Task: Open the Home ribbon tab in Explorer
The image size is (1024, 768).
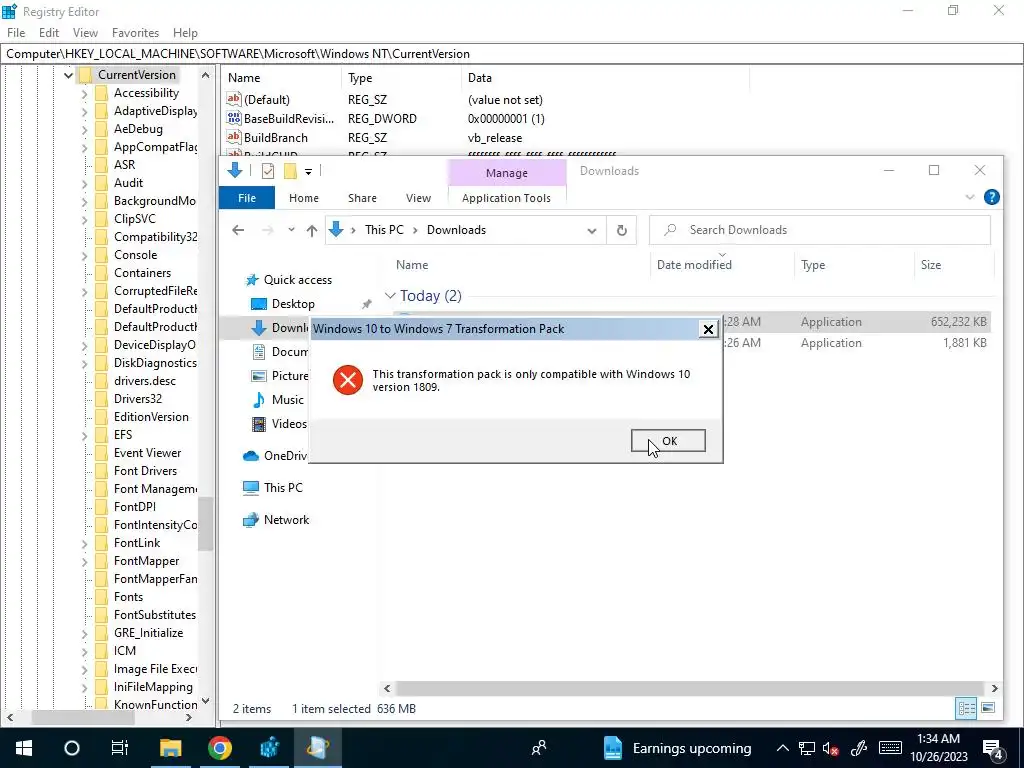Action: 304,198
